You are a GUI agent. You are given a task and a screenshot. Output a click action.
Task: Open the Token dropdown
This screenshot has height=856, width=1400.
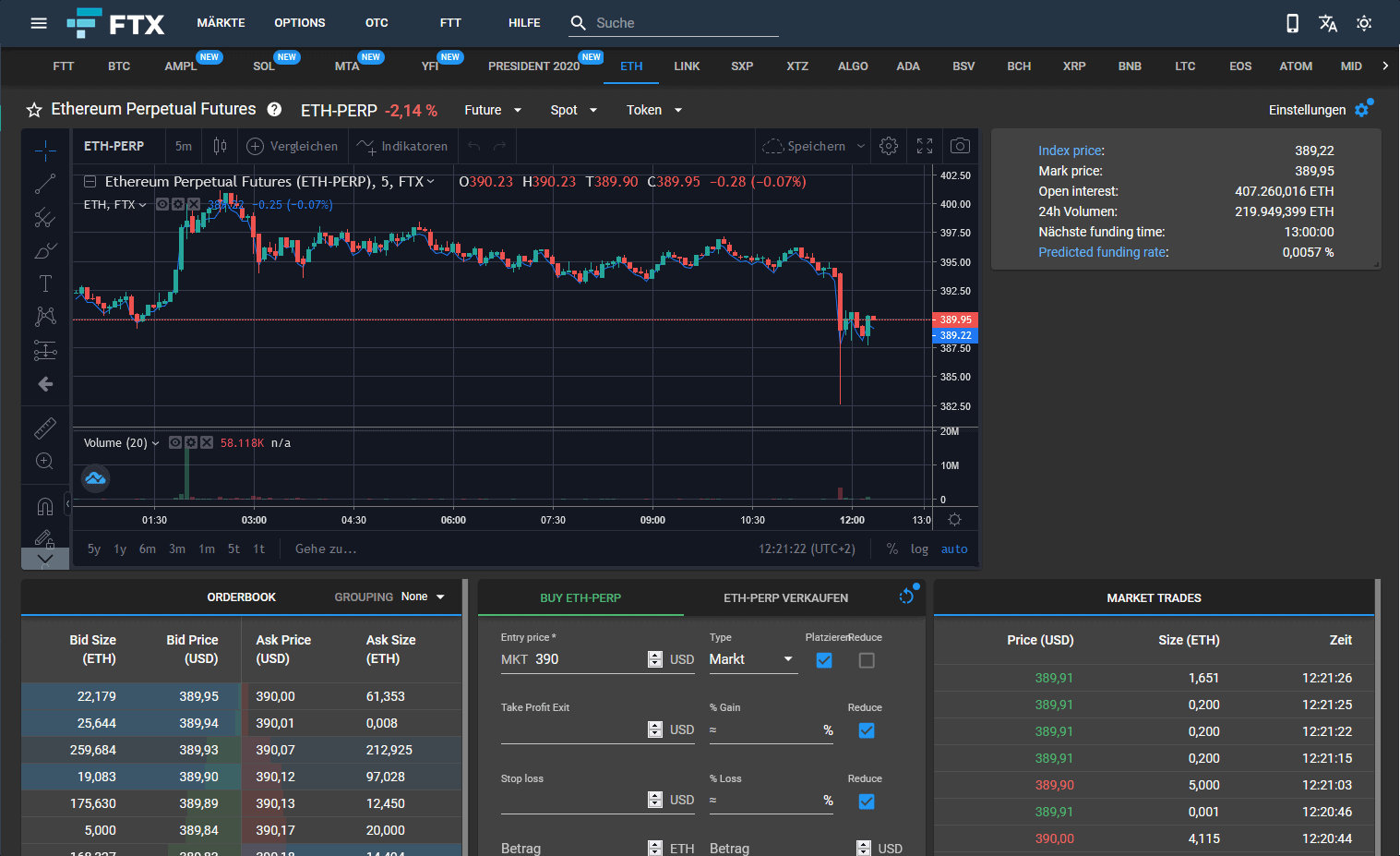654,110
